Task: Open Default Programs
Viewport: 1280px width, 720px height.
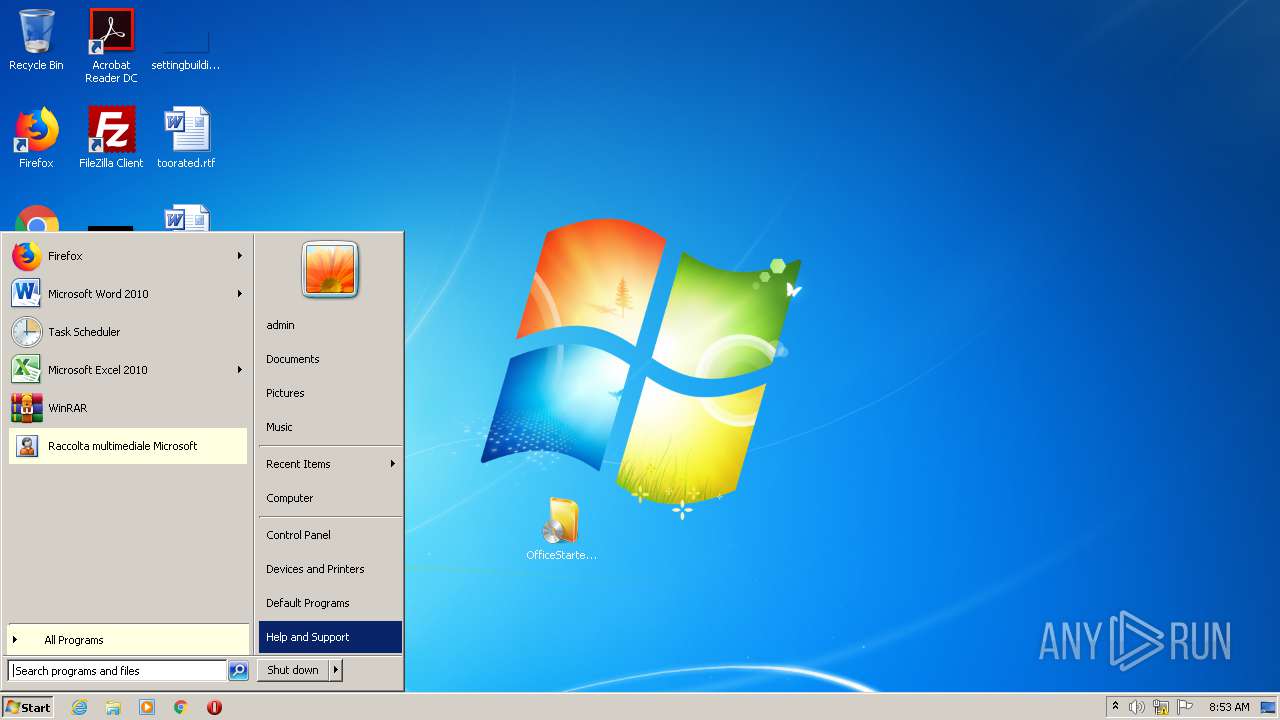Action: point(330,603)
